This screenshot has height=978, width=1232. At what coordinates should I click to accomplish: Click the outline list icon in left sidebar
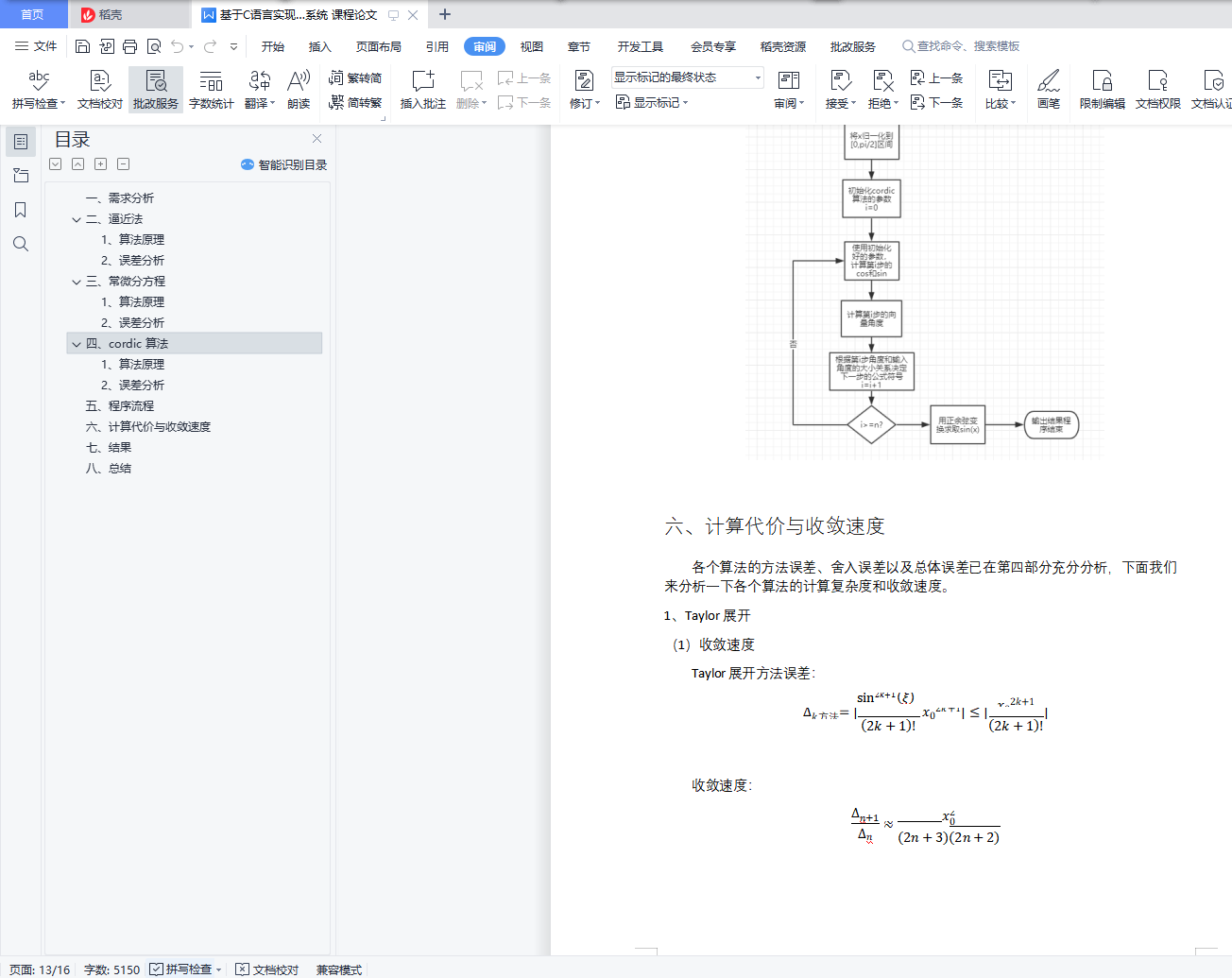click(x=21, y=142)
